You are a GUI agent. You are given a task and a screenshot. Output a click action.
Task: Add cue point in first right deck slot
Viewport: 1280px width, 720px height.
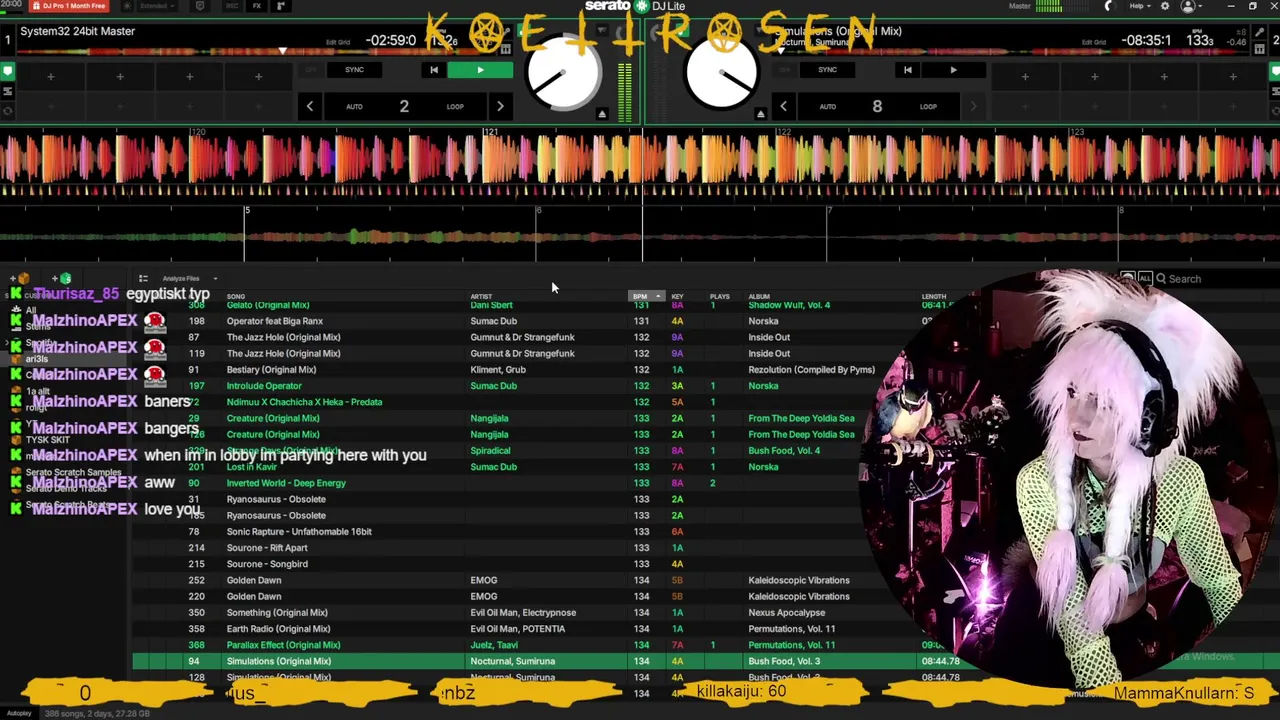pyautogui.click(x=1025, y=76)
